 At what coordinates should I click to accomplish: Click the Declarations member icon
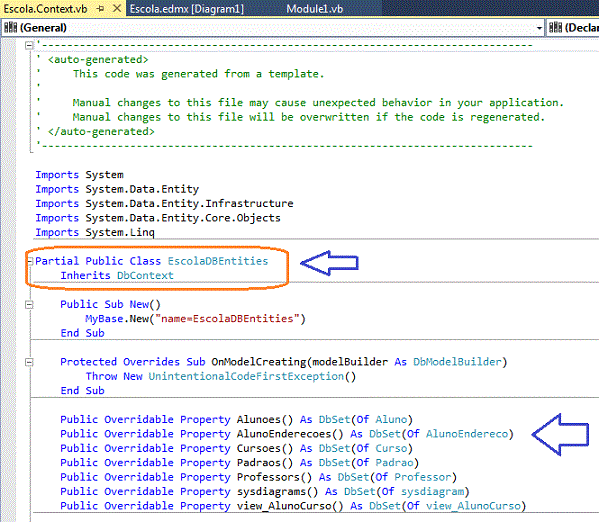click(x=555, y=28)
